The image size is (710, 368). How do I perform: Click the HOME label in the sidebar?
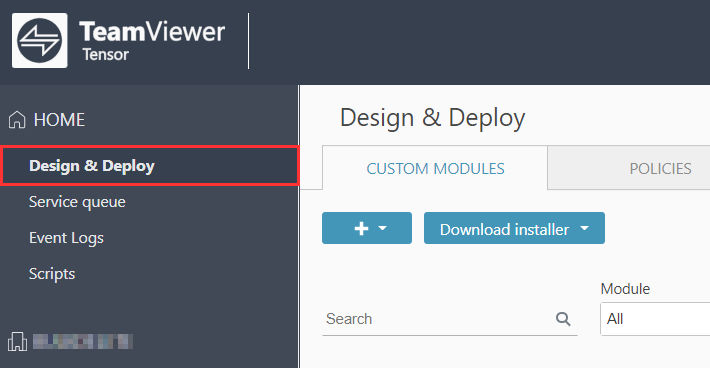[59, 120]
